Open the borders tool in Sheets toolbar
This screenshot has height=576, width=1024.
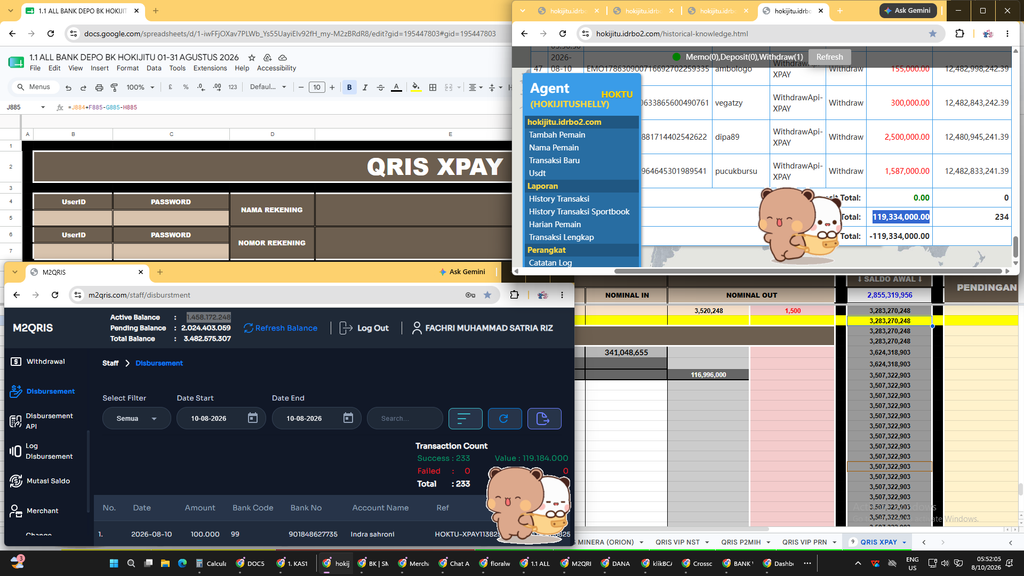coord(432,88)
